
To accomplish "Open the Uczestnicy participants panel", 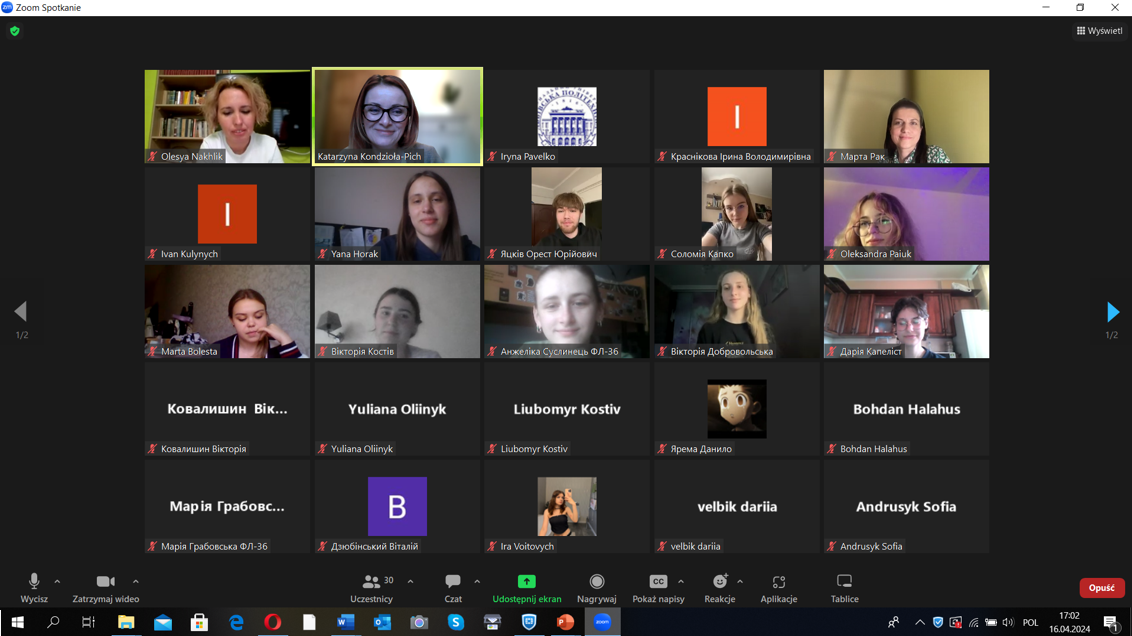I will pyautogui.click(x=372, y=588).
